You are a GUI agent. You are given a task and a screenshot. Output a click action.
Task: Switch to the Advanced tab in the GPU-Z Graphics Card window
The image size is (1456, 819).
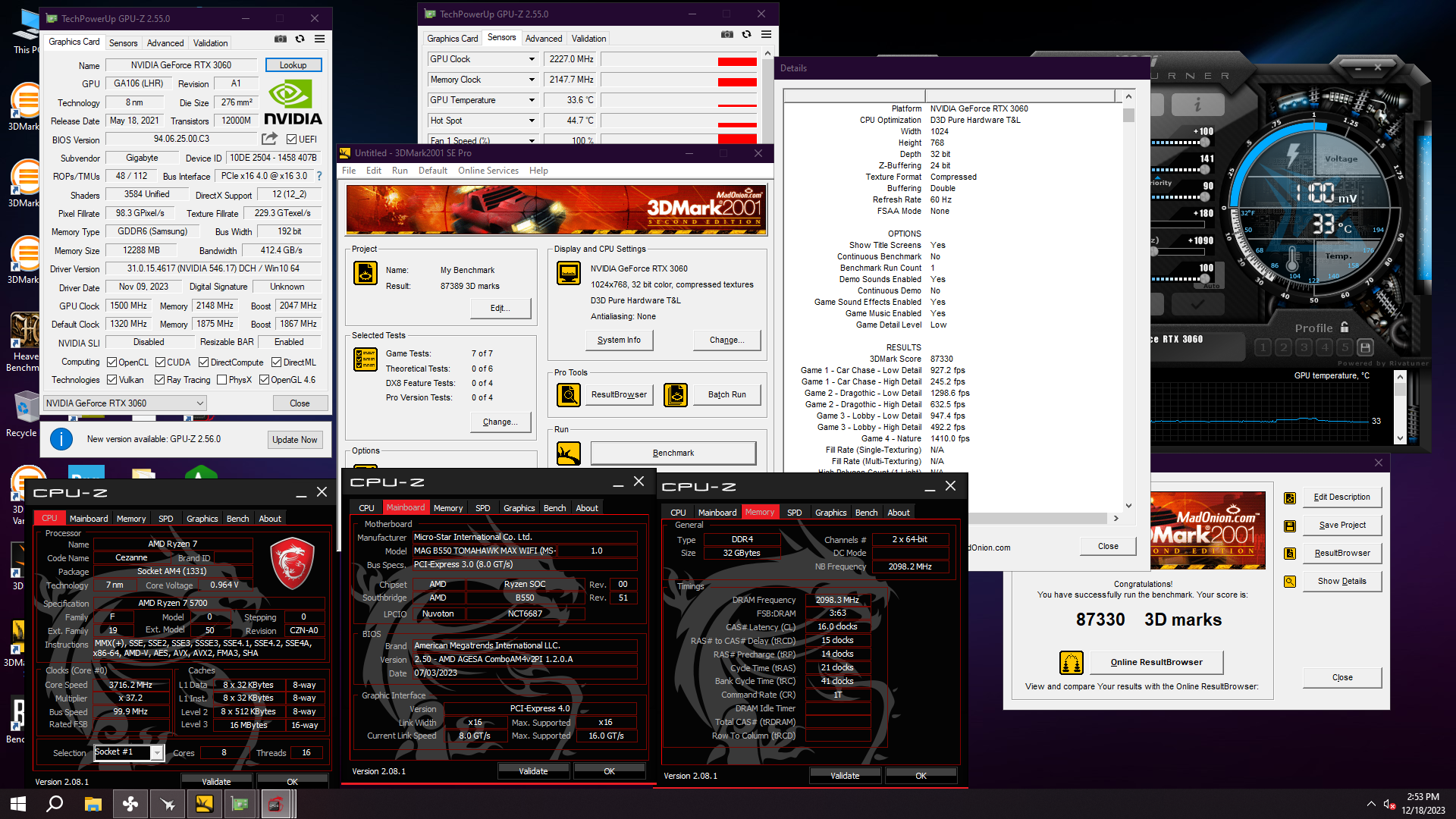165,43
